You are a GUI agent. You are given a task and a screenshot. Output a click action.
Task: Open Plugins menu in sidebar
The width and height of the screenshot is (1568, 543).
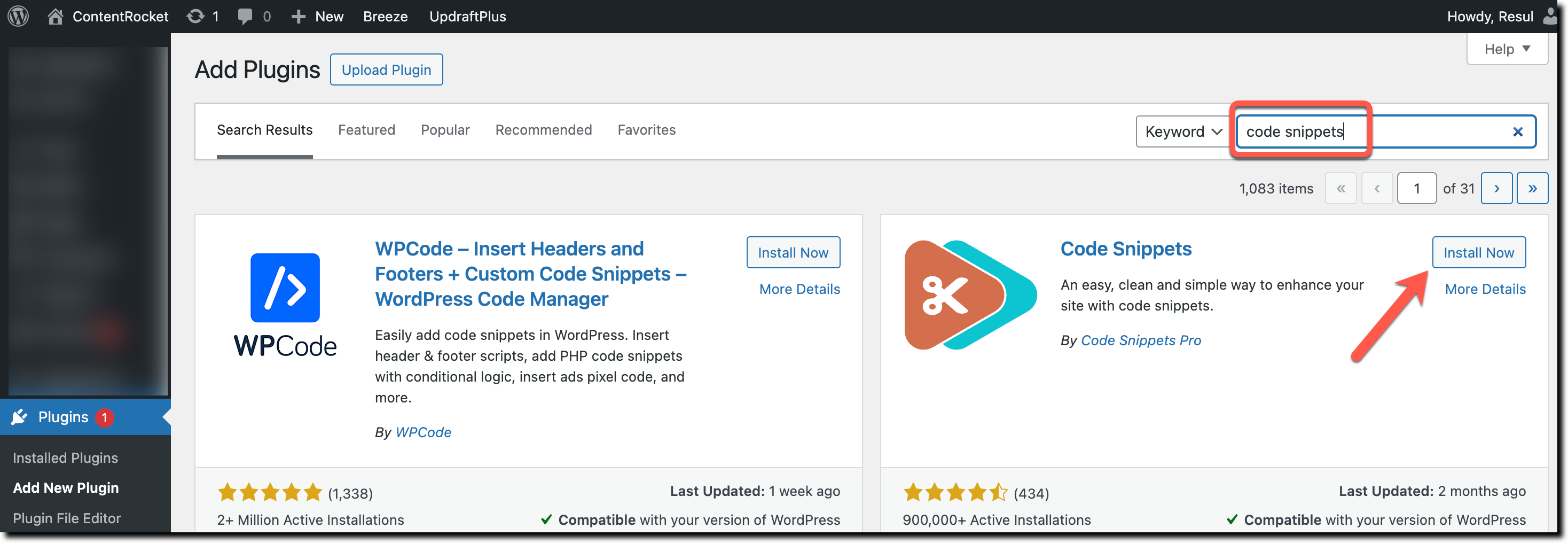coord(85,417)
